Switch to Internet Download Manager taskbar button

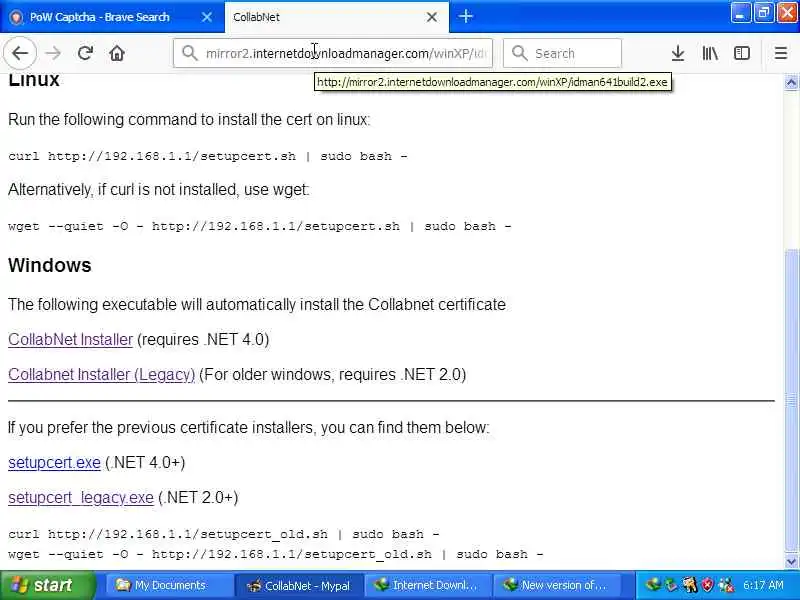(428, 585)
